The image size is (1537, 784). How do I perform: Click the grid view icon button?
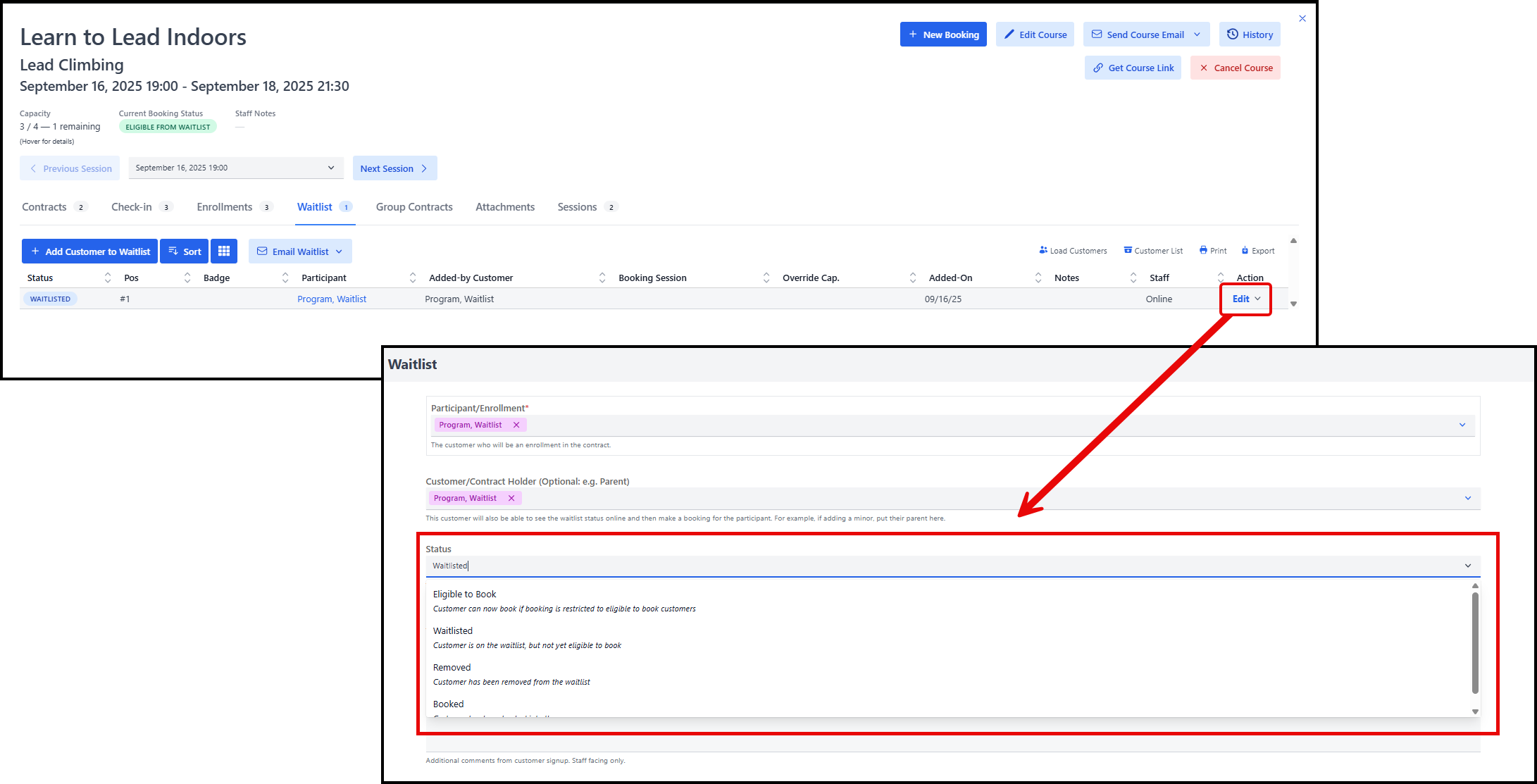click(224, 251)
